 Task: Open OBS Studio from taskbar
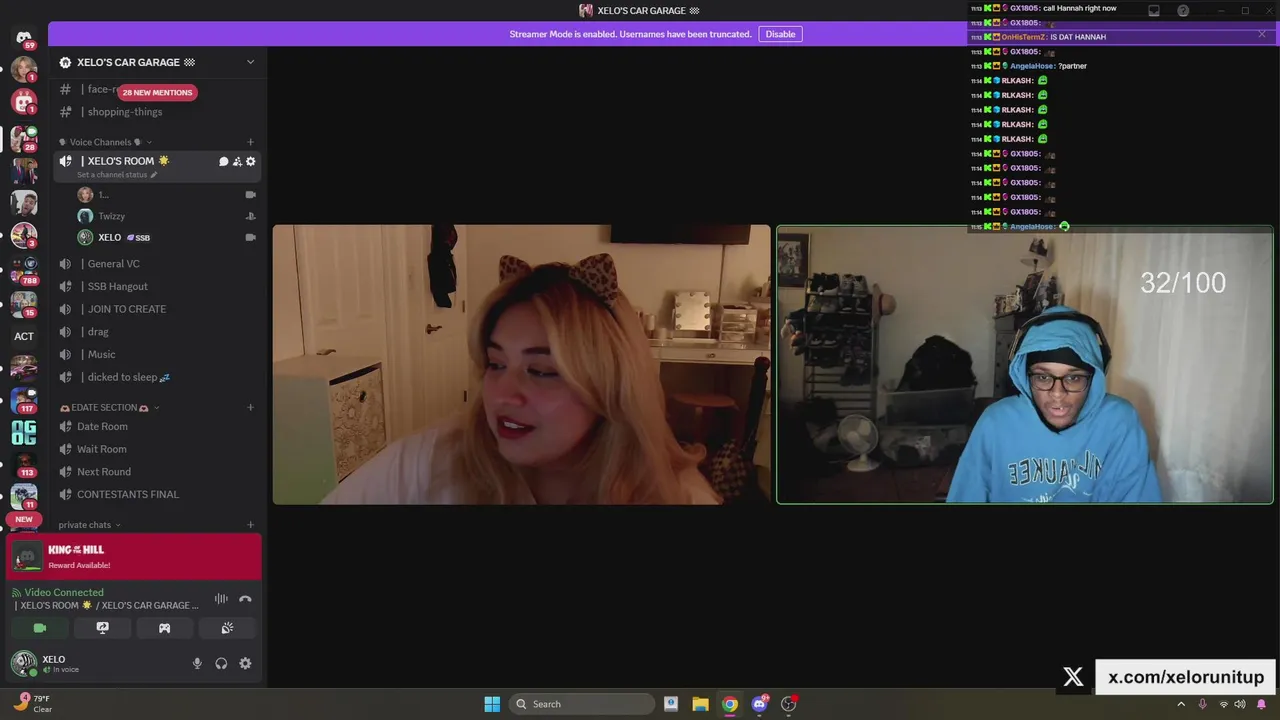789,704
